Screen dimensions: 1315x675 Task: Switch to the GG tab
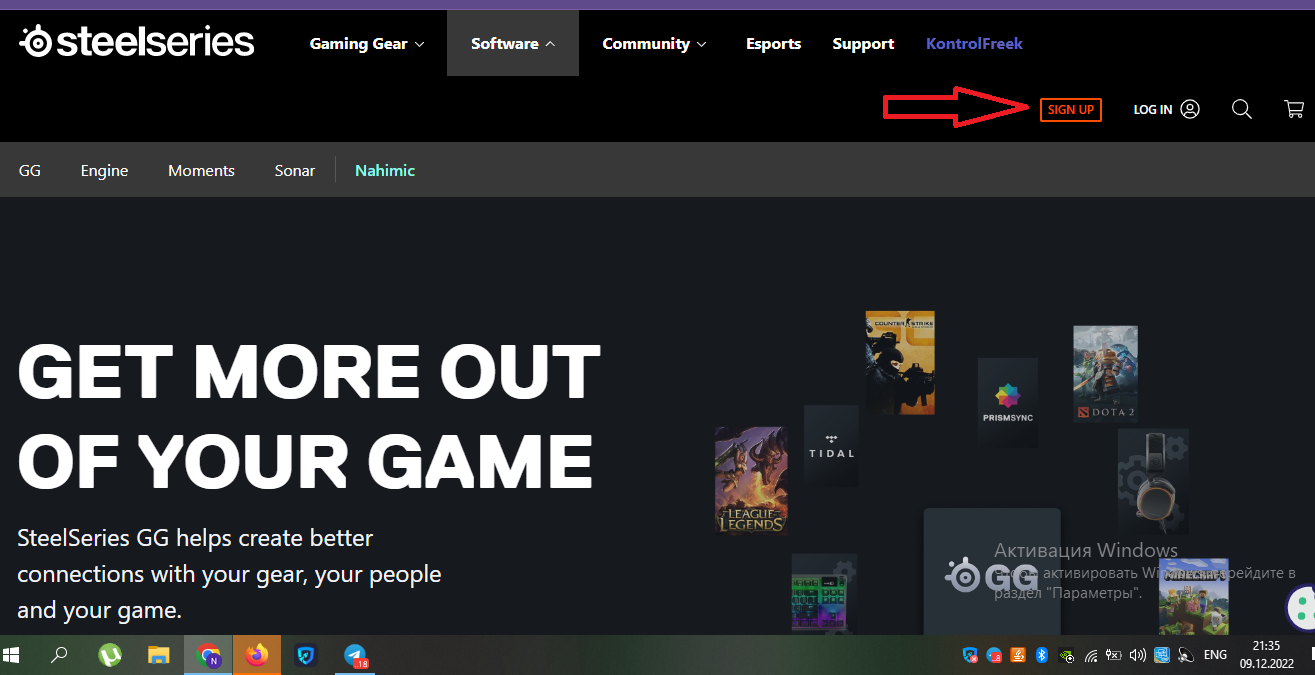[x=30, y=170]
